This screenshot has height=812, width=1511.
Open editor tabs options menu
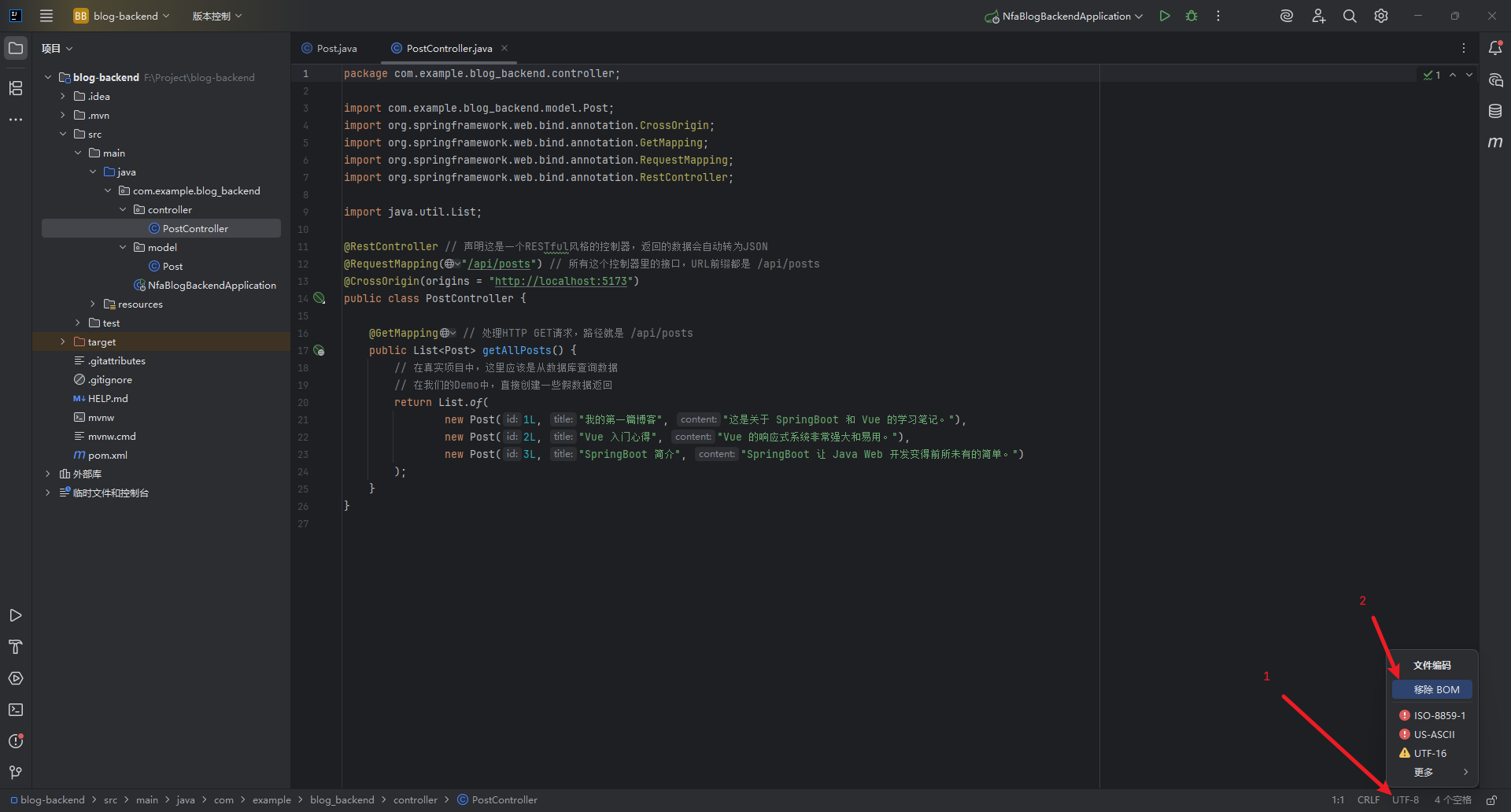[x=1464, y=48]
